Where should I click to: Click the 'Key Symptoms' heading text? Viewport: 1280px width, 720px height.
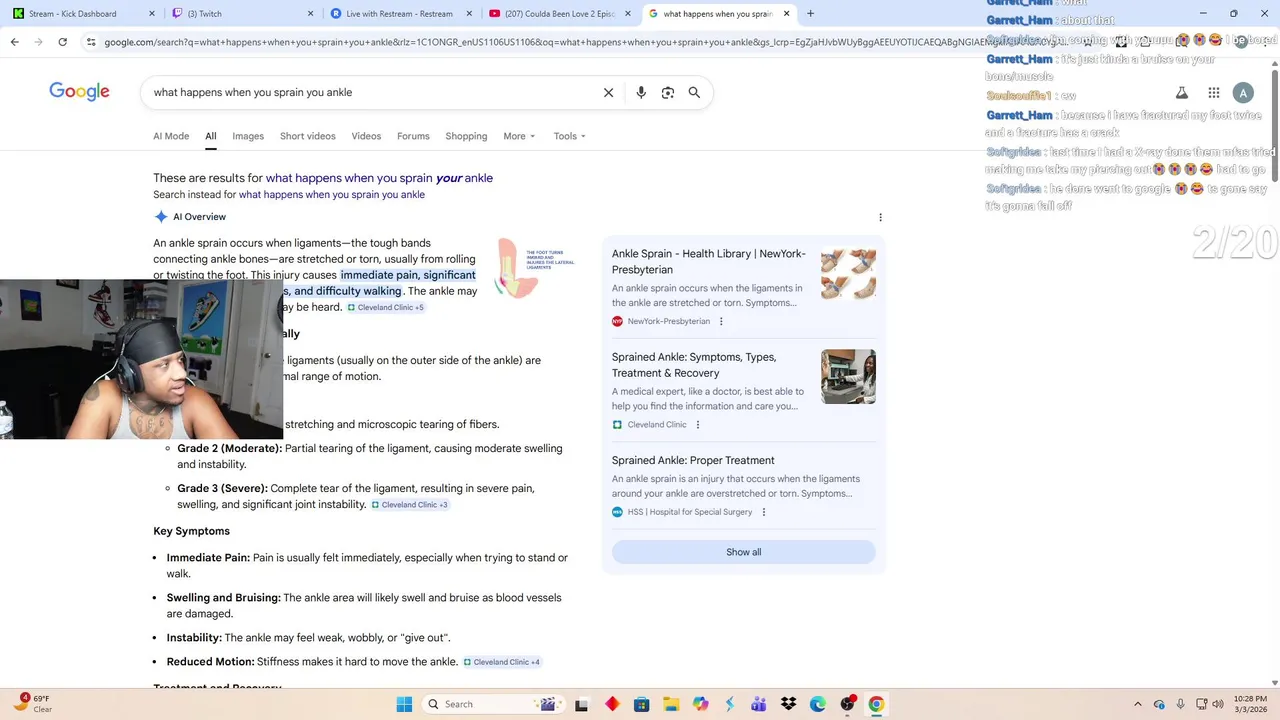(191, 531)
